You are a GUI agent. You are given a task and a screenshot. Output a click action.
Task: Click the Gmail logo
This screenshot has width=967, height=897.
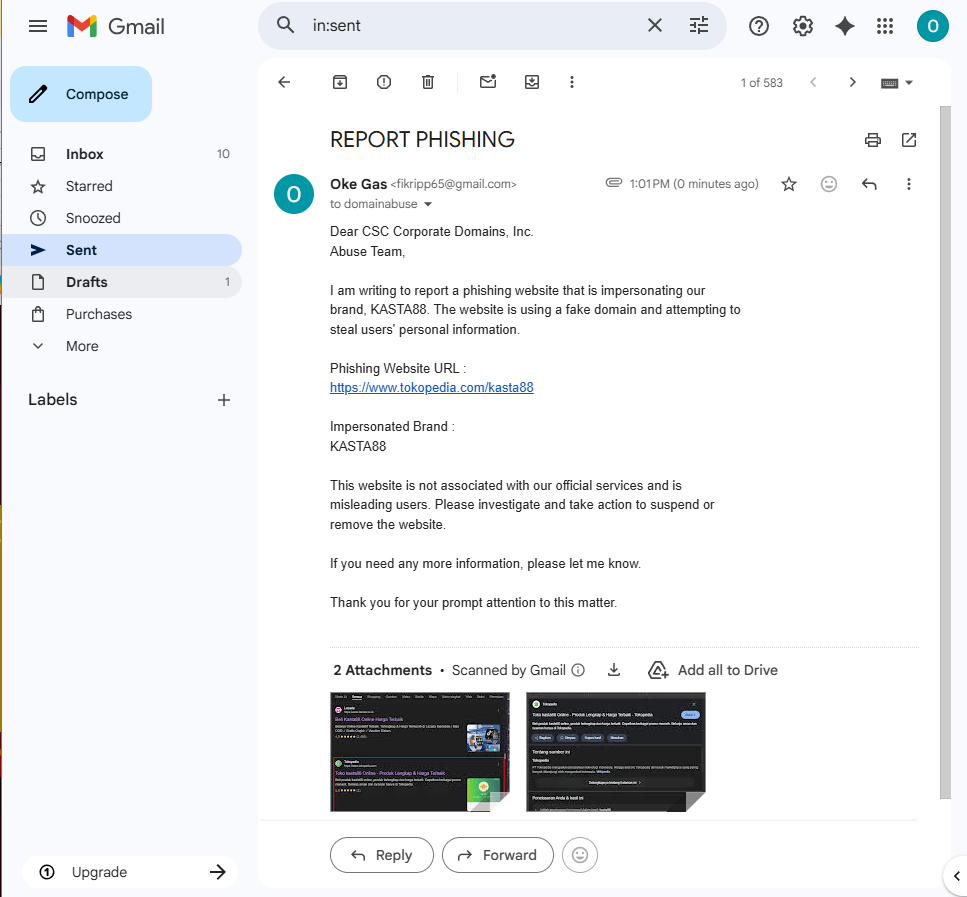(116, 26)
